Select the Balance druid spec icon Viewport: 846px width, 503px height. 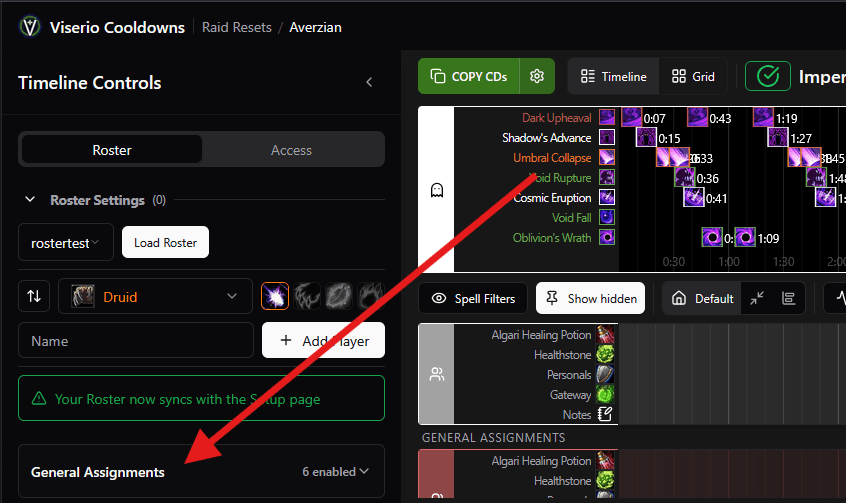click(275, 296)
